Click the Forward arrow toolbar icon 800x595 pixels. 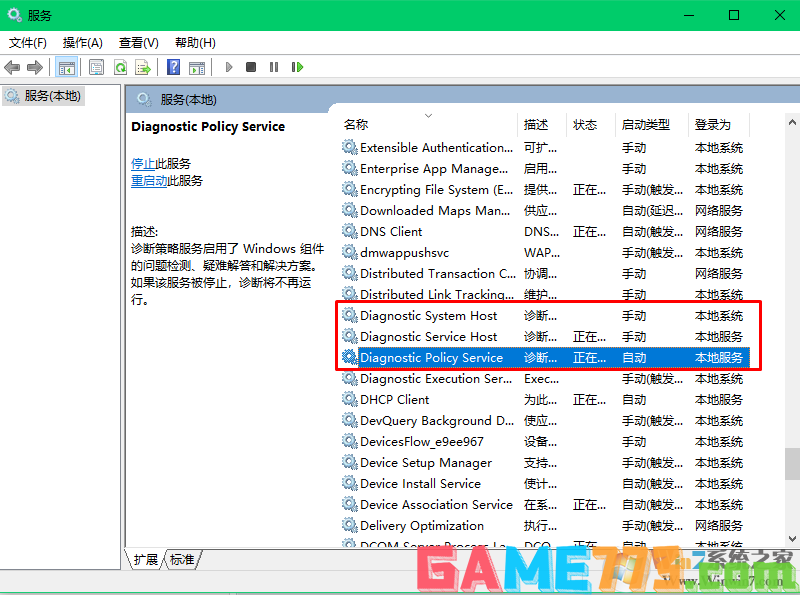click(x=35, y=67)
